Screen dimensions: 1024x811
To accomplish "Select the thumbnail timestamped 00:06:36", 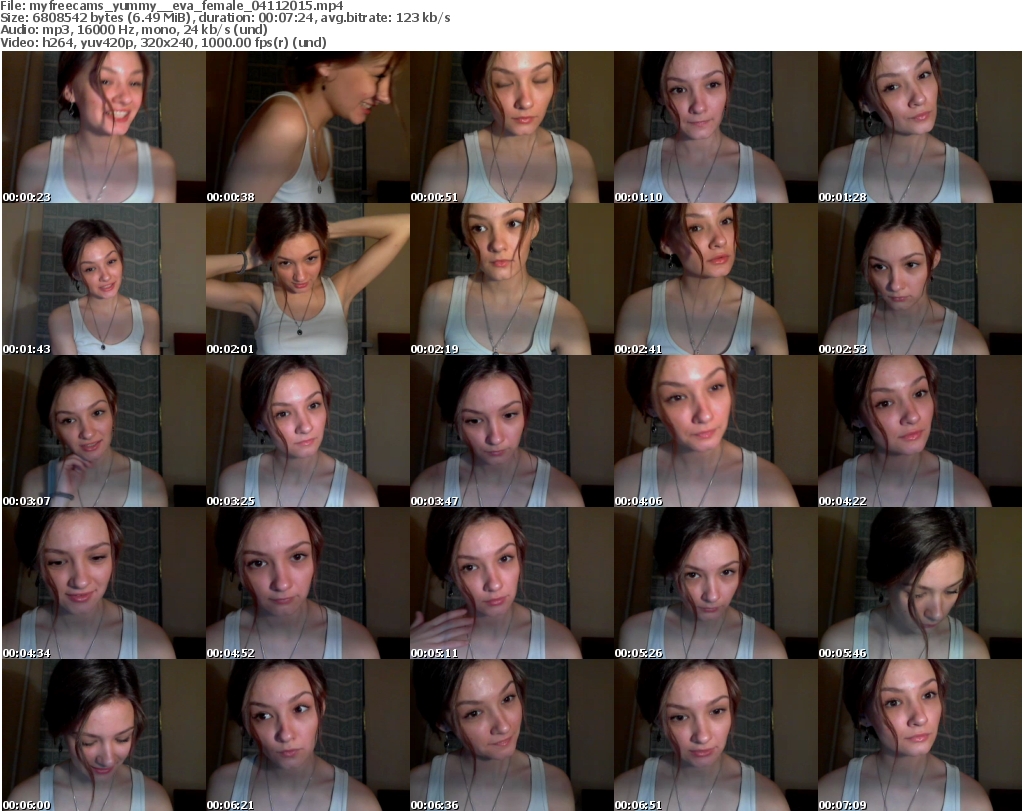I will (512, 735).
